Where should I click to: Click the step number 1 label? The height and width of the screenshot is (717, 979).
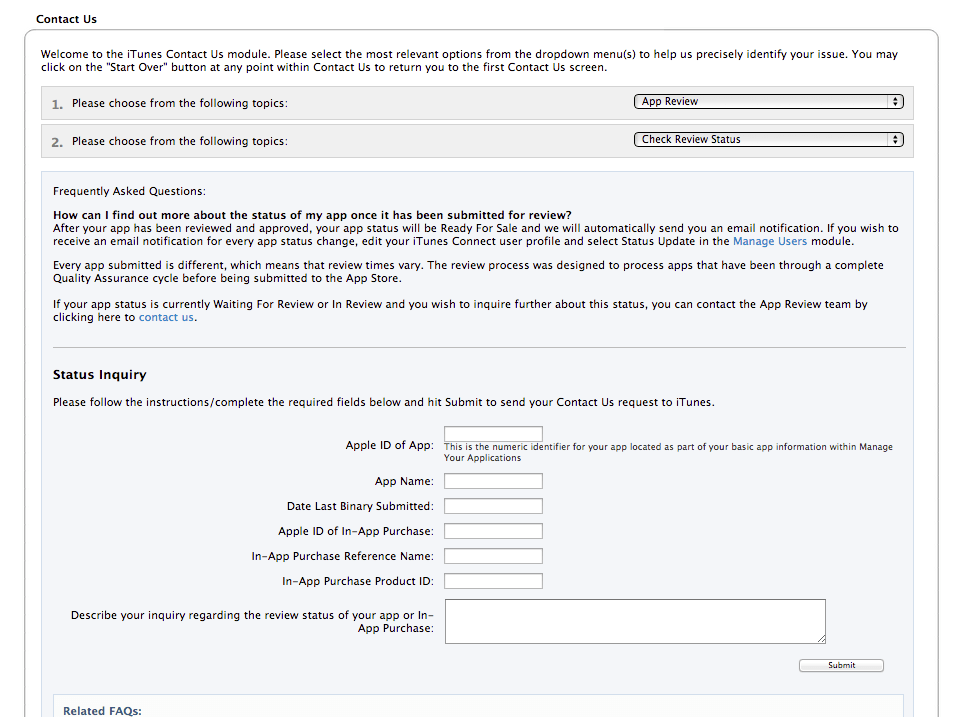[57, 104]
